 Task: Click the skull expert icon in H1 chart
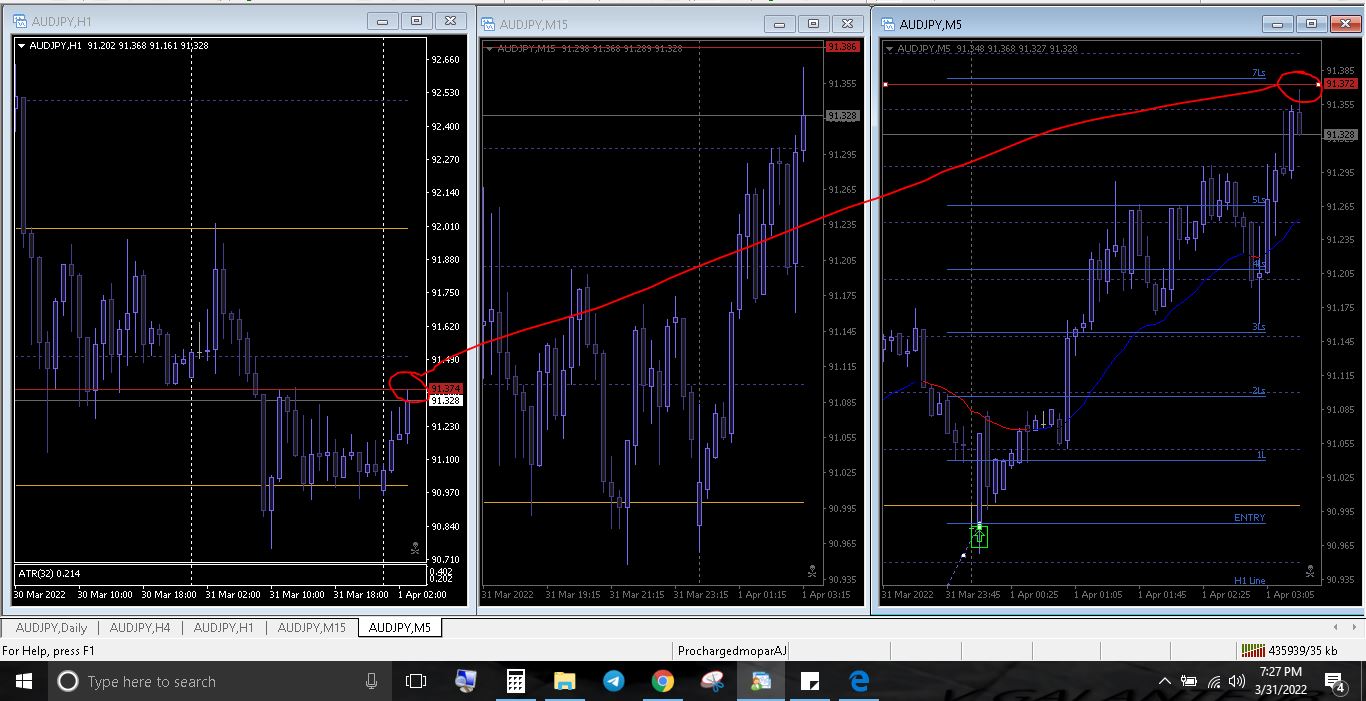(415, 548)
